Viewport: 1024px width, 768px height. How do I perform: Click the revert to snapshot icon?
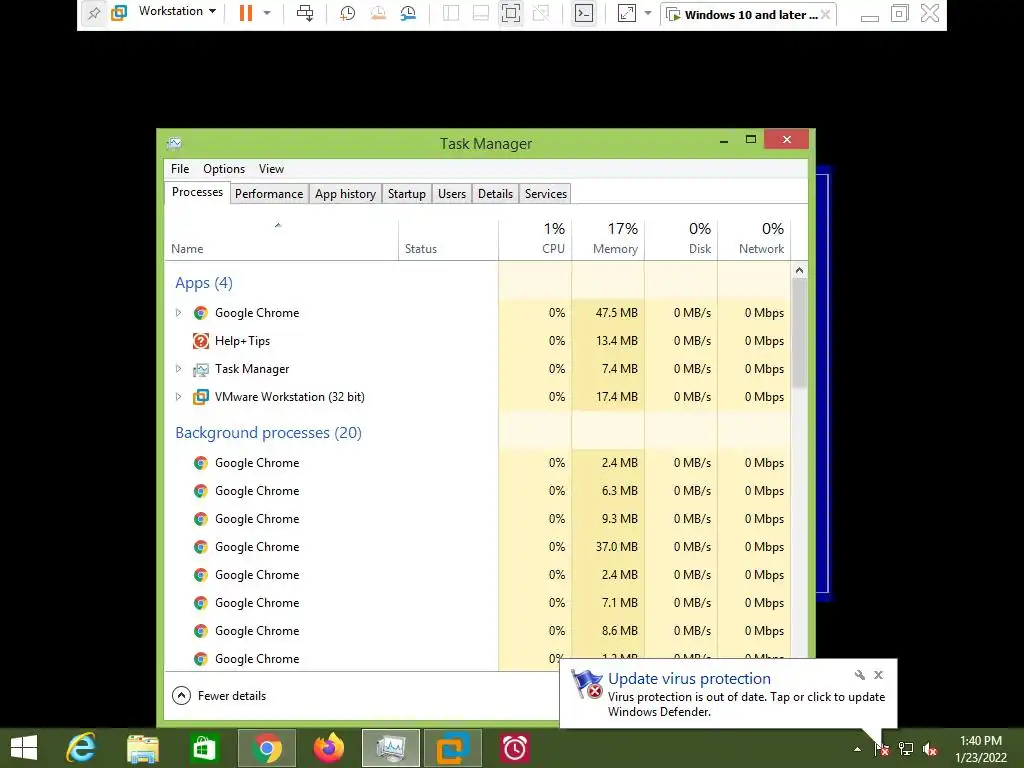(x=377, y=13)
